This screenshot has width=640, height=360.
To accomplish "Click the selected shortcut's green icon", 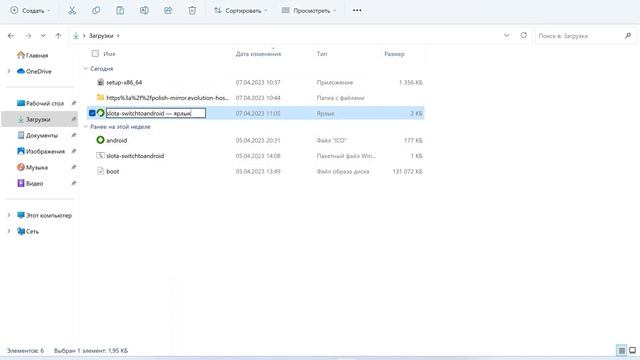I will pos(100,113).
